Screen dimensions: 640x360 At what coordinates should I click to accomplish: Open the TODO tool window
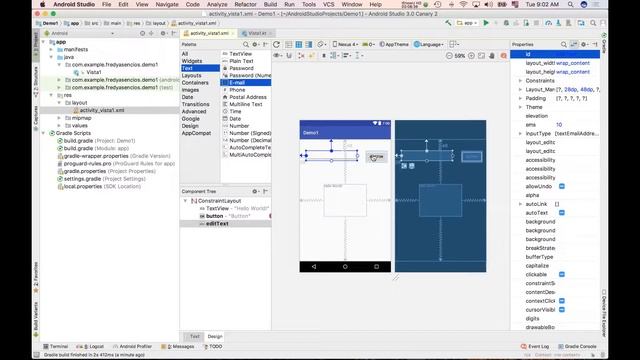[x=213, y=346]
